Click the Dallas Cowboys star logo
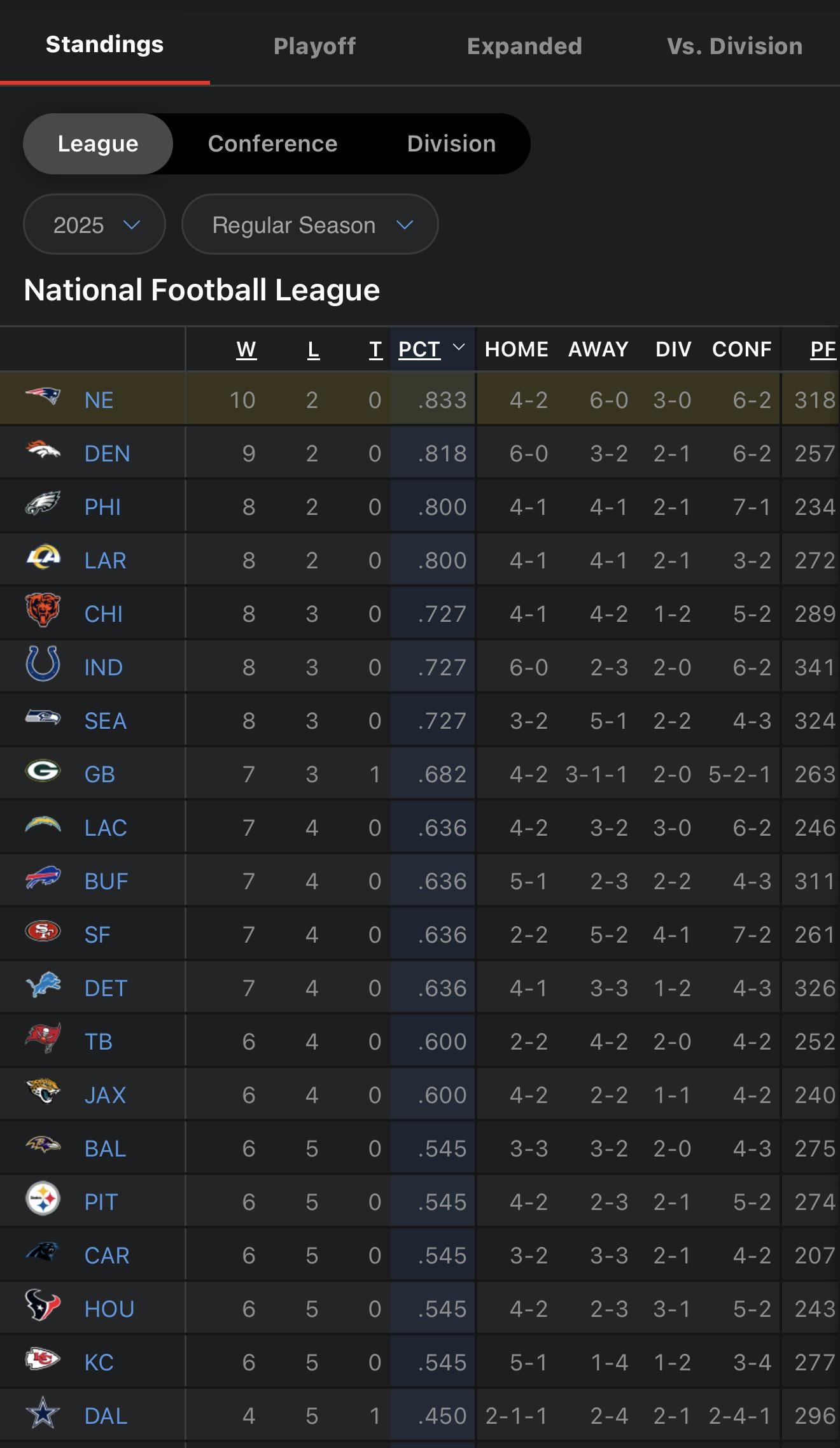The width and height of the screenshot is (840, 1448). pyautogui.click(x=43, y=1413)
